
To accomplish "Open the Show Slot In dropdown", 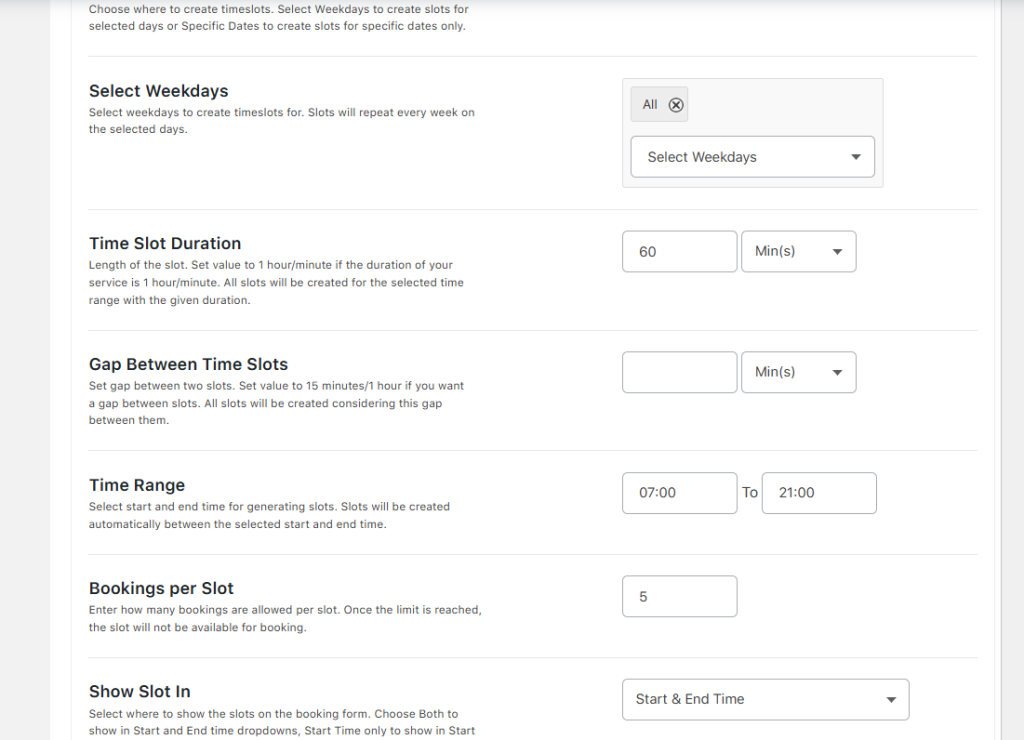I will click(765, 700).
